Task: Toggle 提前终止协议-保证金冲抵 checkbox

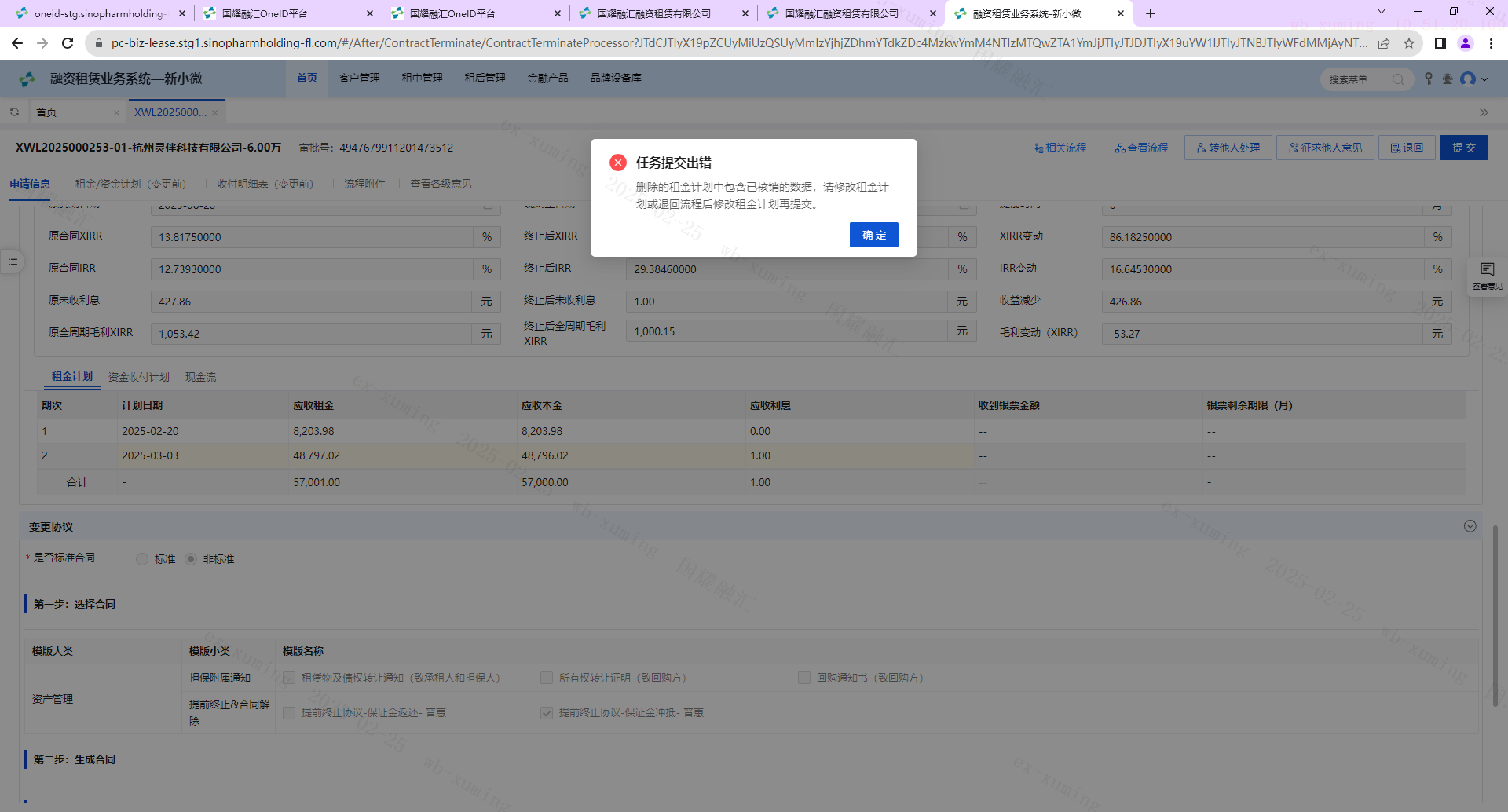Action: point(547,713)
